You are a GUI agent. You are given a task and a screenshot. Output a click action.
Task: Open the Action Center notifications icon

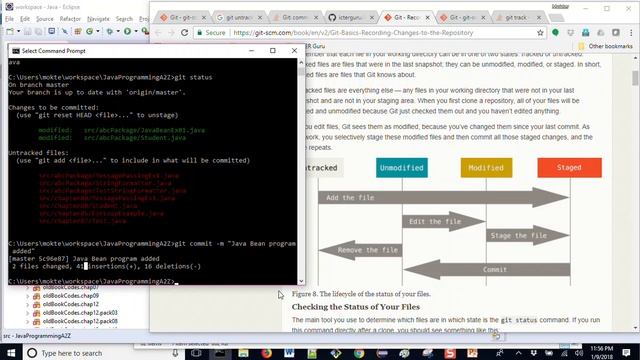627,353
